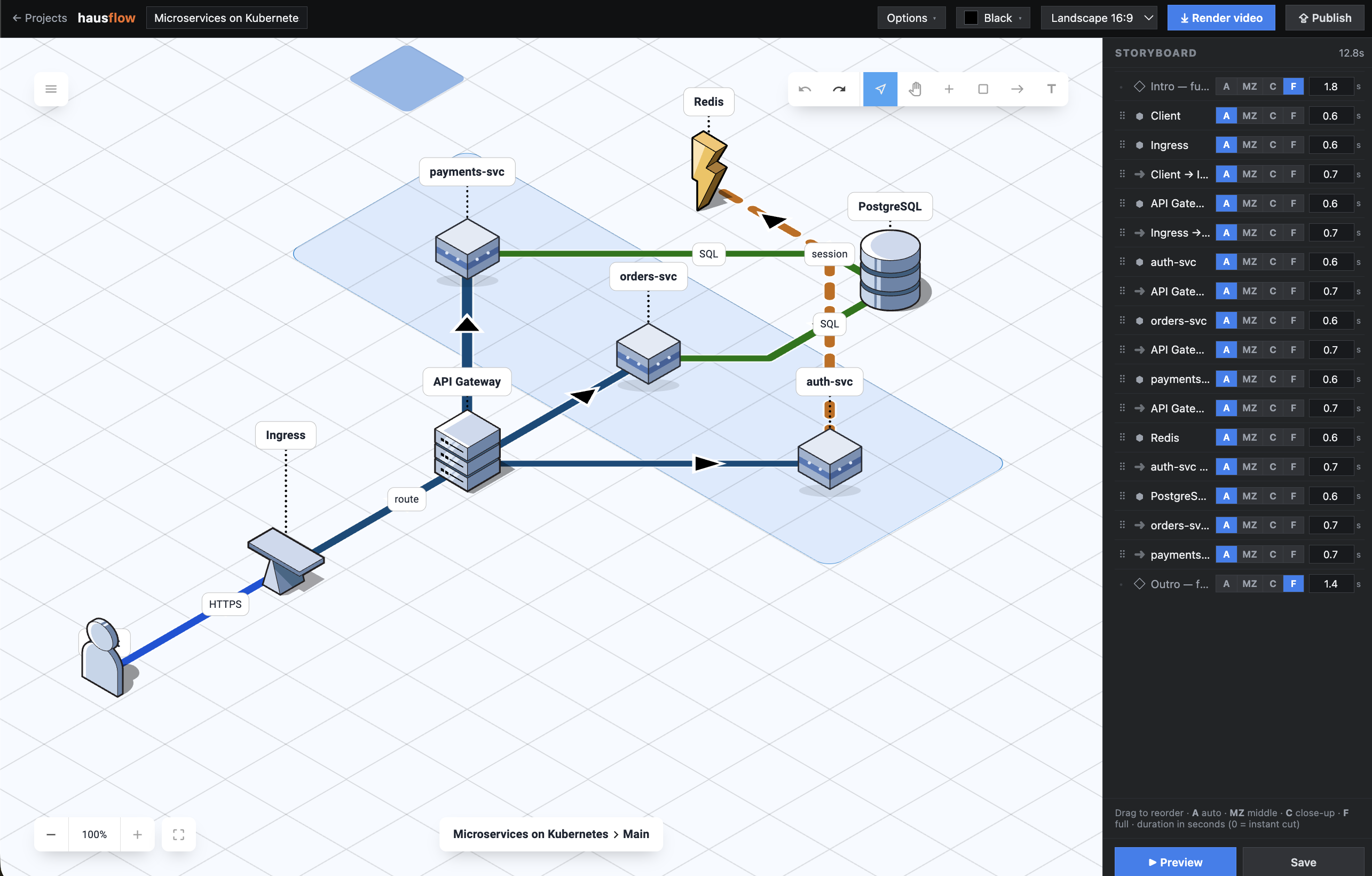Toggle F on the Intro row
Image resolution: width=1372 pixels, height=876 pixels.
tap(1294, 87)
